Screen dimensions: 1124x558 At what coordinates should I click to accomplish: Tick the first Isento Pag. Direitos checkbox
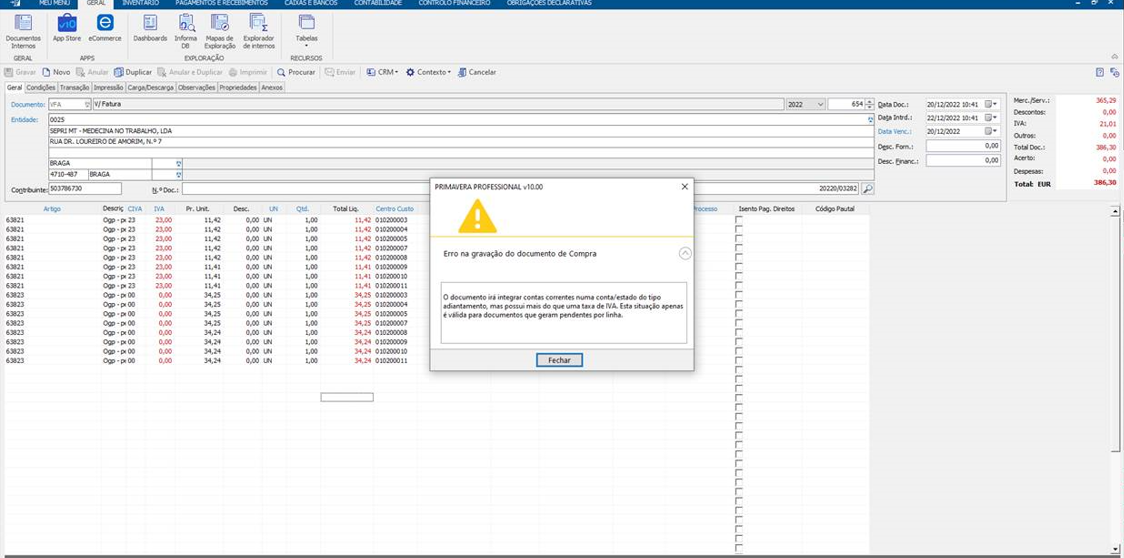(739, 219)
